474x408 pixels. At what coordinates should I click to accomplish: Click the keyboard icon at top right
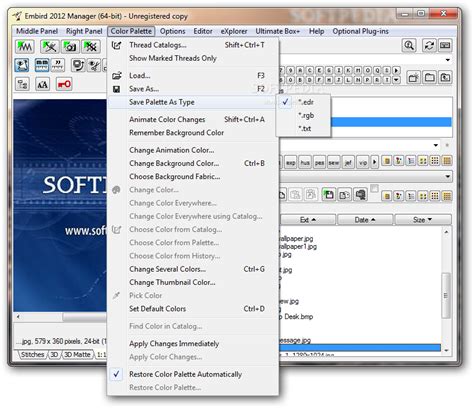445,45
